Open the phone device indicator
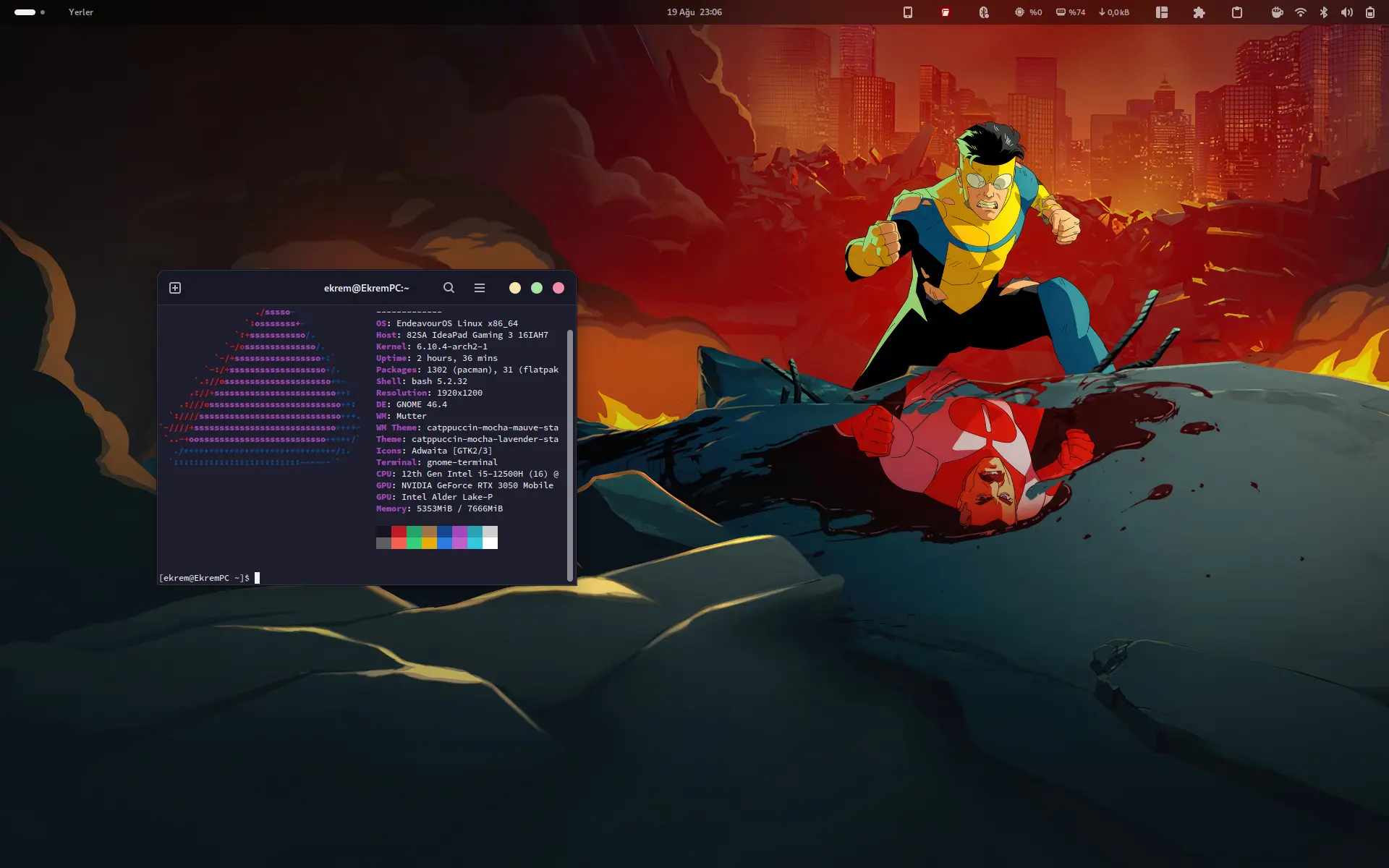Image resolution: width=1389 pixels, height=868 pixels. 908,12
